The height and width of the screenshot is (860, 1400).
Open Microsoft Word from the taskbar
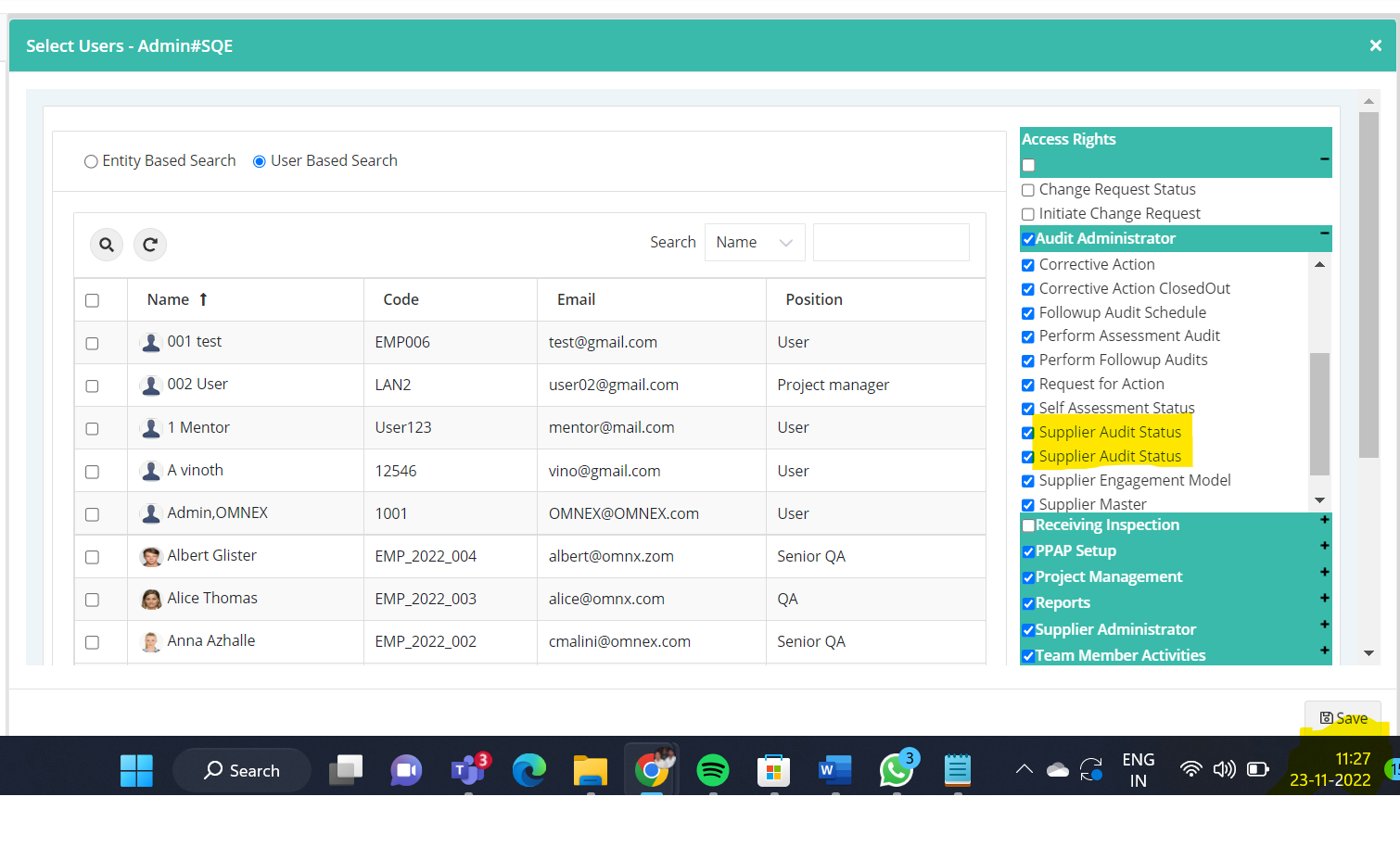click(834, 770)
